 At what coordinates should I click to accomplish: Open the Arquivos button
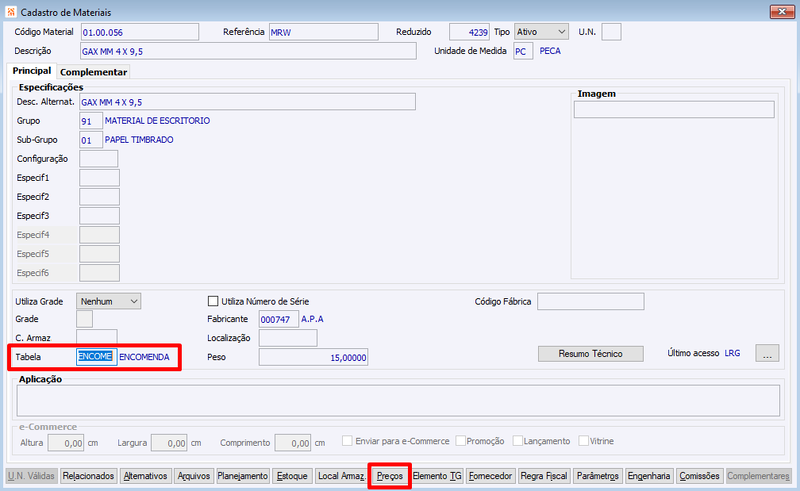click(193, 476)
